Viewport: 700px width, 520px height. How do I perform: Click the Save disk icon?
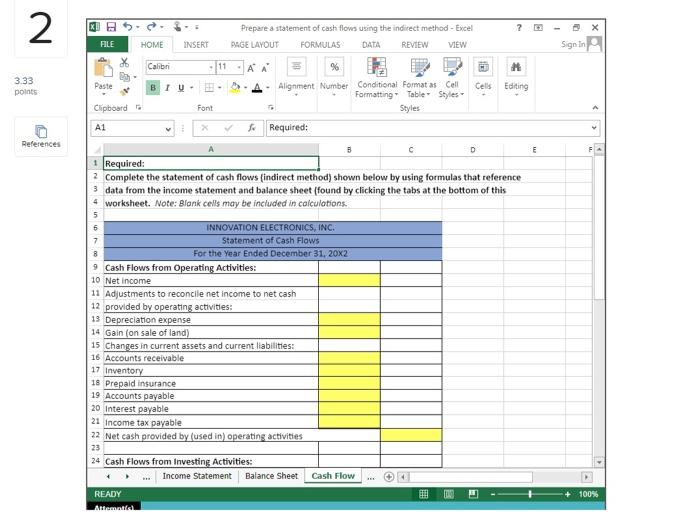tap(111, 27)
